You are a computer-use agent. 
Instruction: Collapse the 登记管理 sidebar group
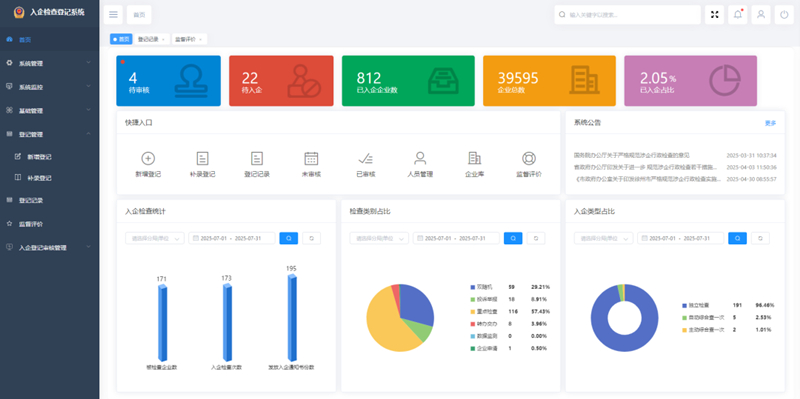pyautogui.click(x=49, y=134)
